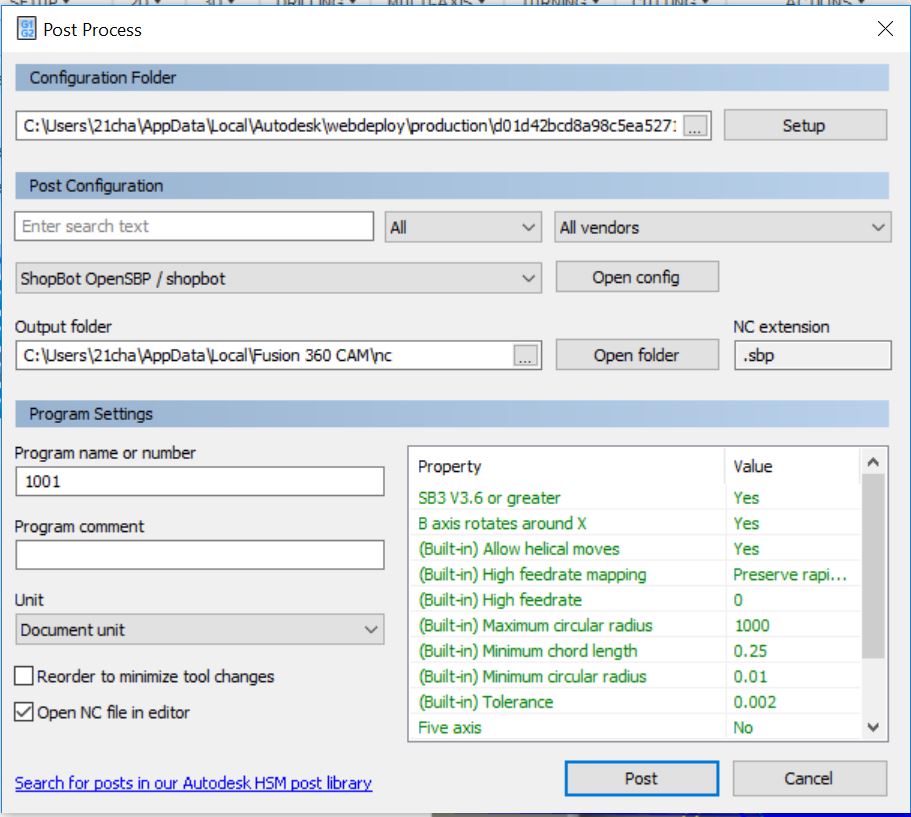This screenshot has height=817, width=911.
Task: Expand the All vendors dropdown
Action: (722, 227)
